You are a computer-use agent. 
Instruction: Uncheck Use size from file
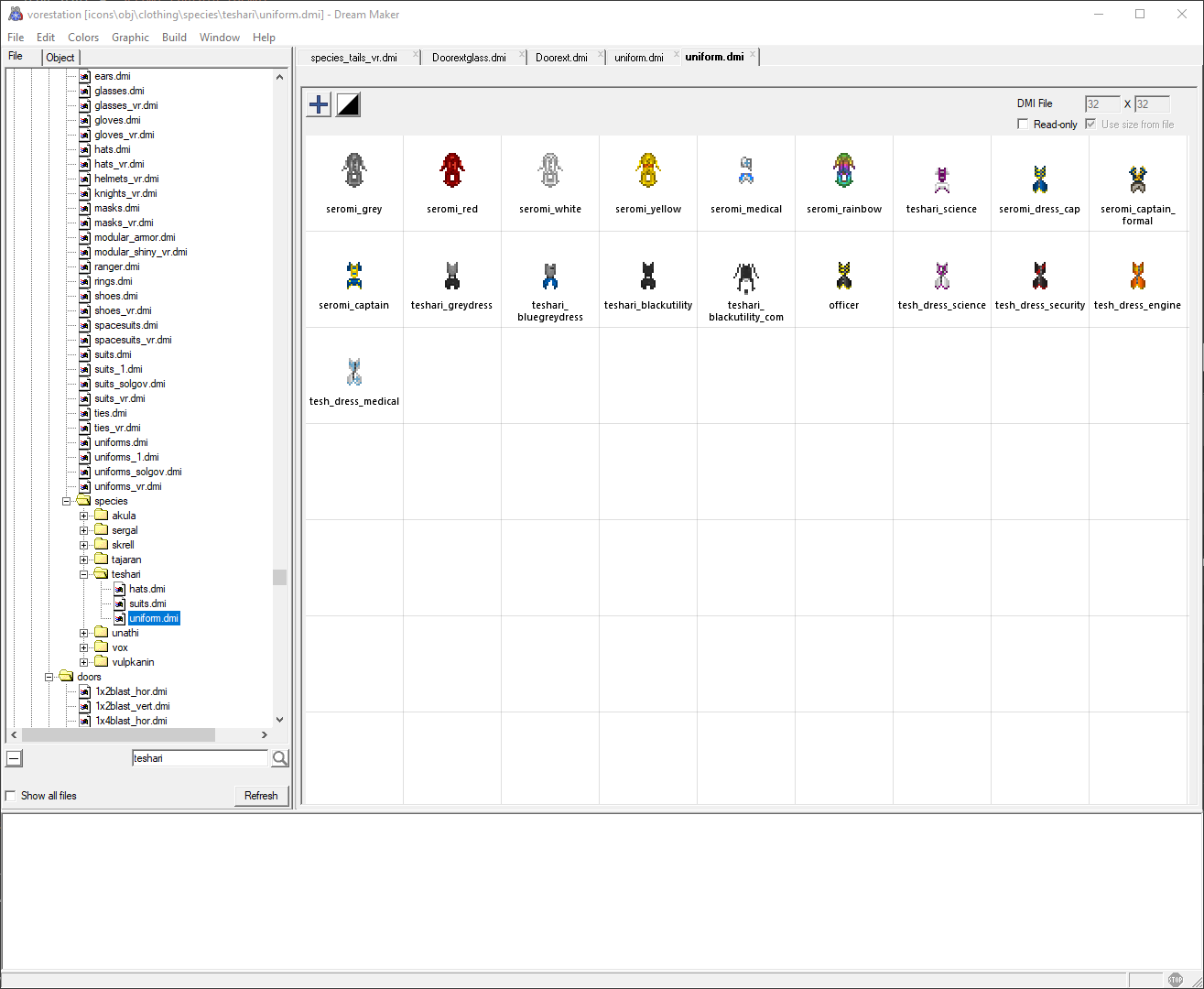click(1090, 124)
